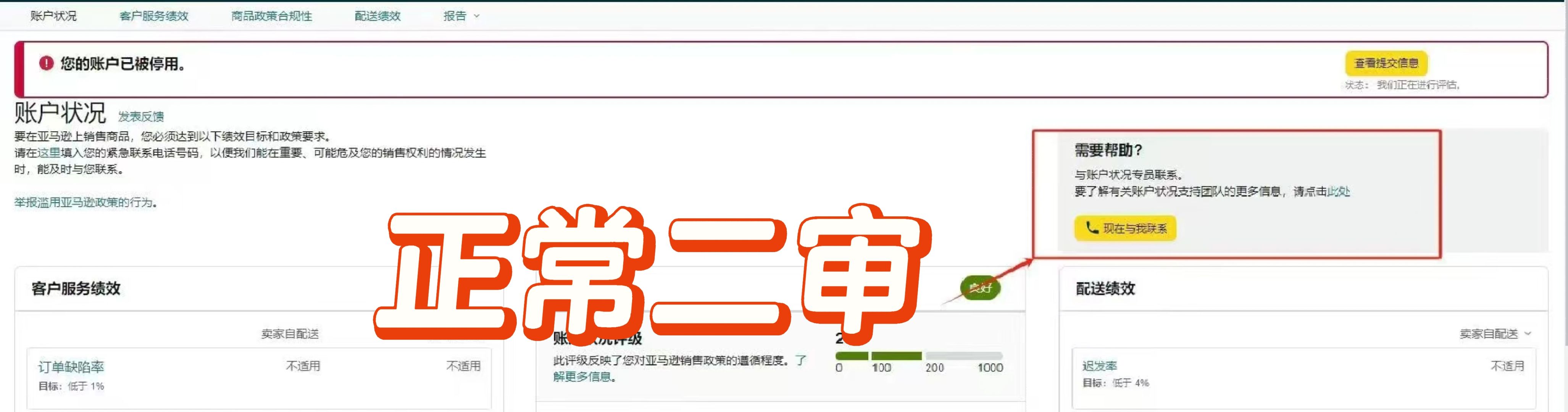
Task: Click 目标：低于 1% text
Action: click(x=71, y=386)
